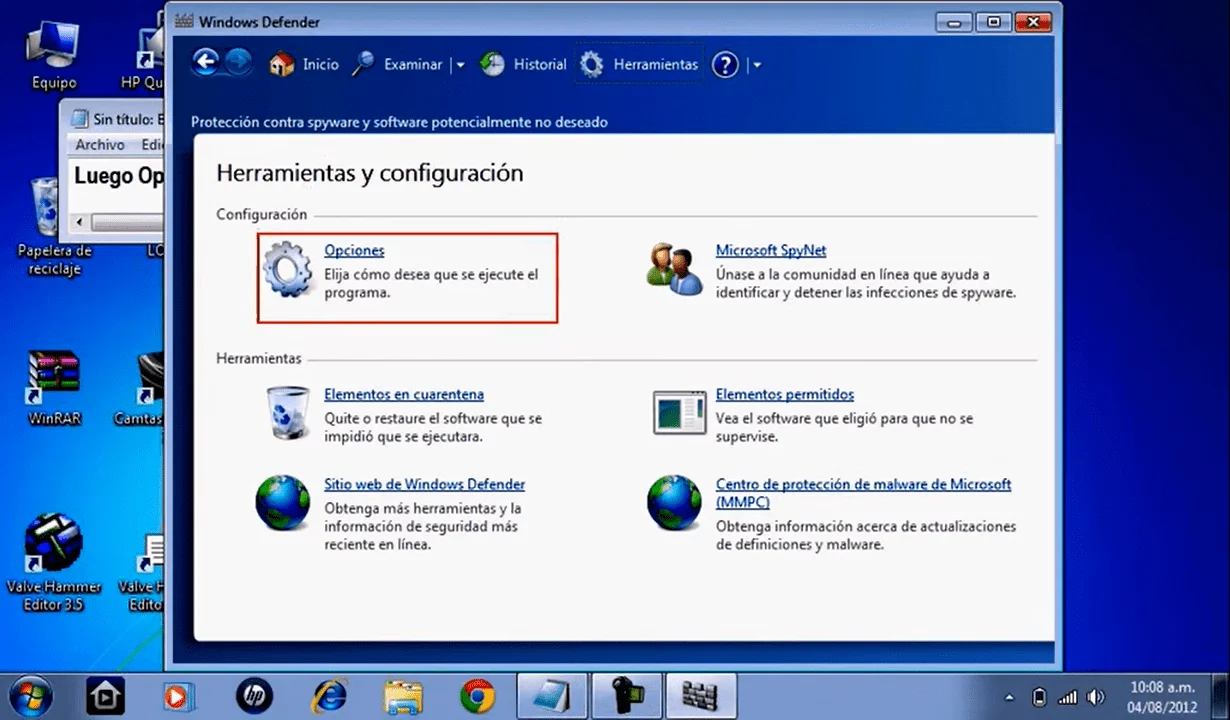Open the Microsoft SpyNet link
The height and width of the screenshot is (720, 1230).
770,251
